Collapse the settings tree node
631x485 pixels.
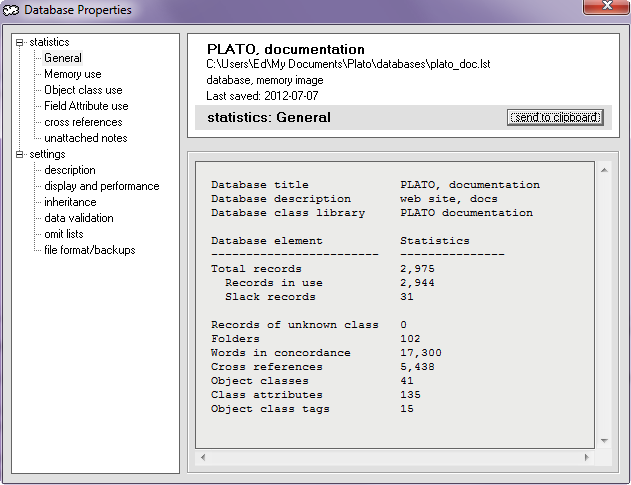[x=20, y=155]
